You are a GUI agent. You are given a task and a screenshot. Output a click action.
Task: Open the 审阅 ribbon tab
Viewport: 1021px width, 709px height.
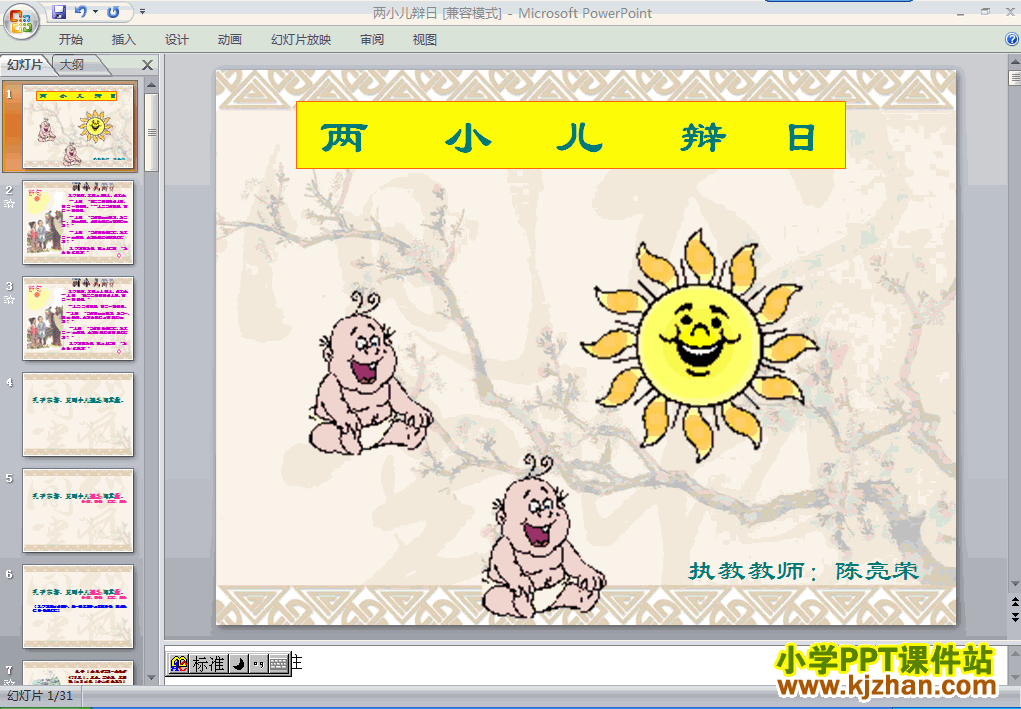point(372,40)
